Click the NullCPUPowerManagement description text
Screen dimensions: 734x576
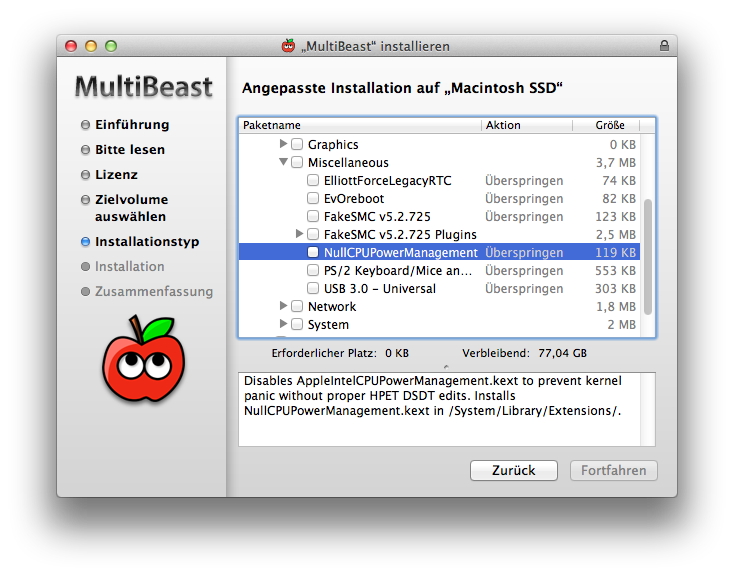(x=433, y=396)
